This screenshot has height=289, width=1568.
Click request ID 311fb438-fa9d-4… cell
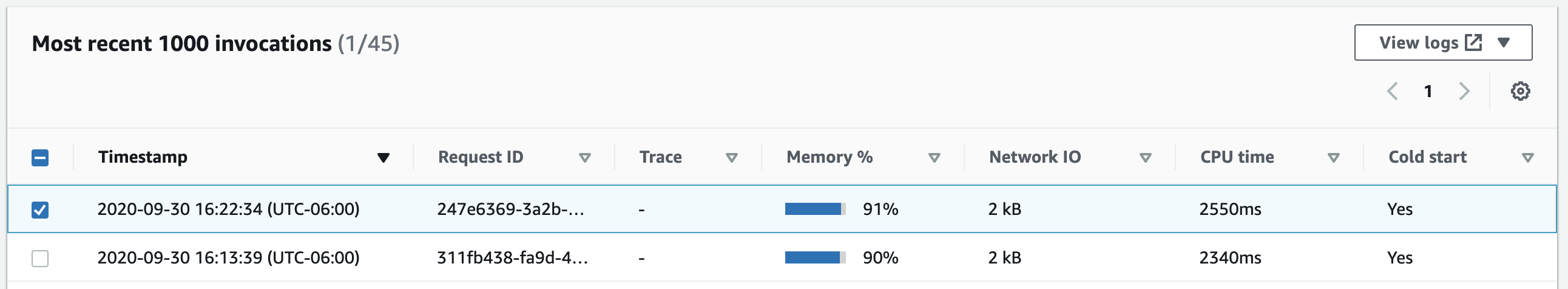[512, 258]
